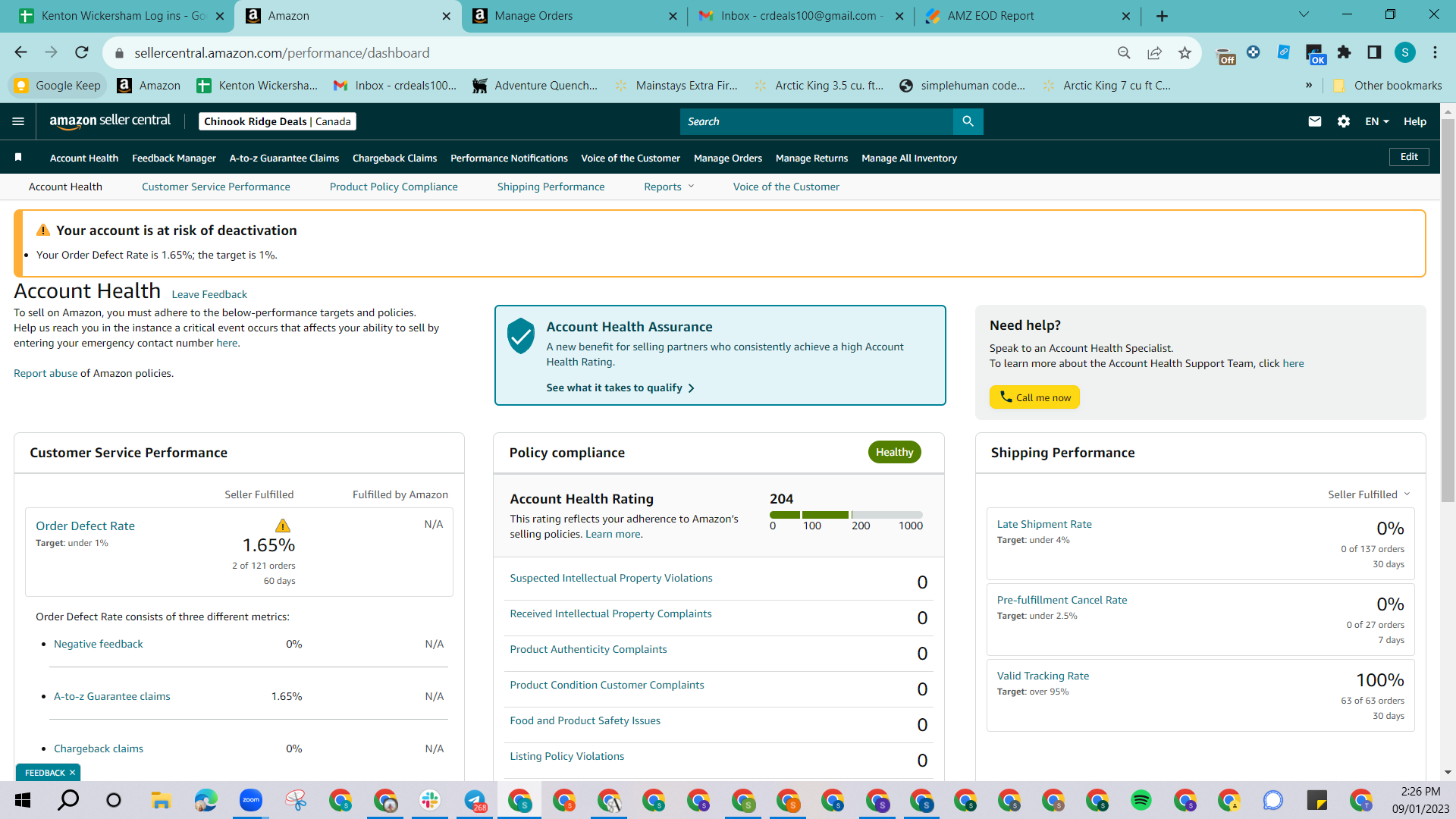
Task: Switch to the AMZ EOD Report tab
Action: [x=1028, y=16]
